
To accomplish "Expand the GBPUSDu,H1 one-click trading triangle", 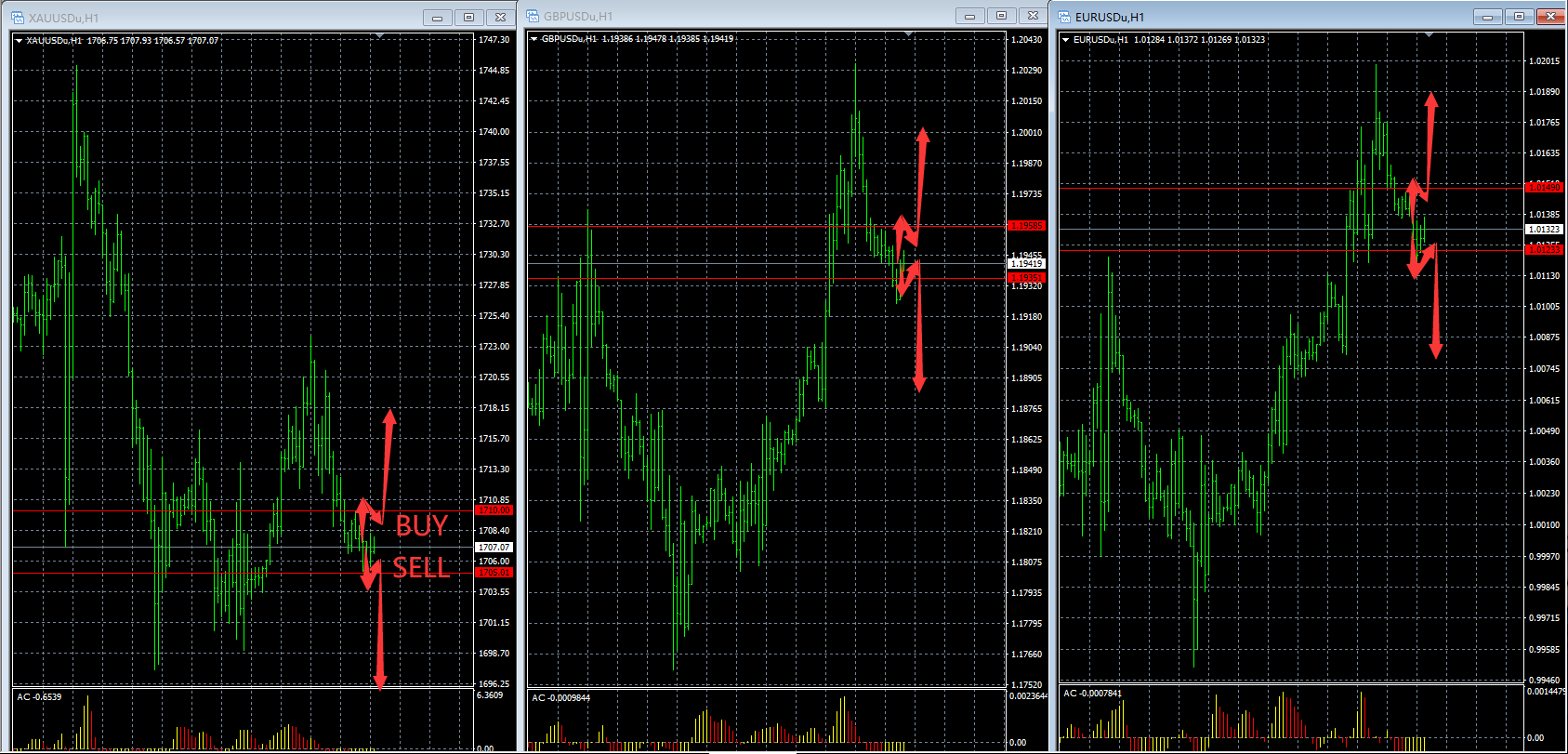I will click(x=534, y=39).
